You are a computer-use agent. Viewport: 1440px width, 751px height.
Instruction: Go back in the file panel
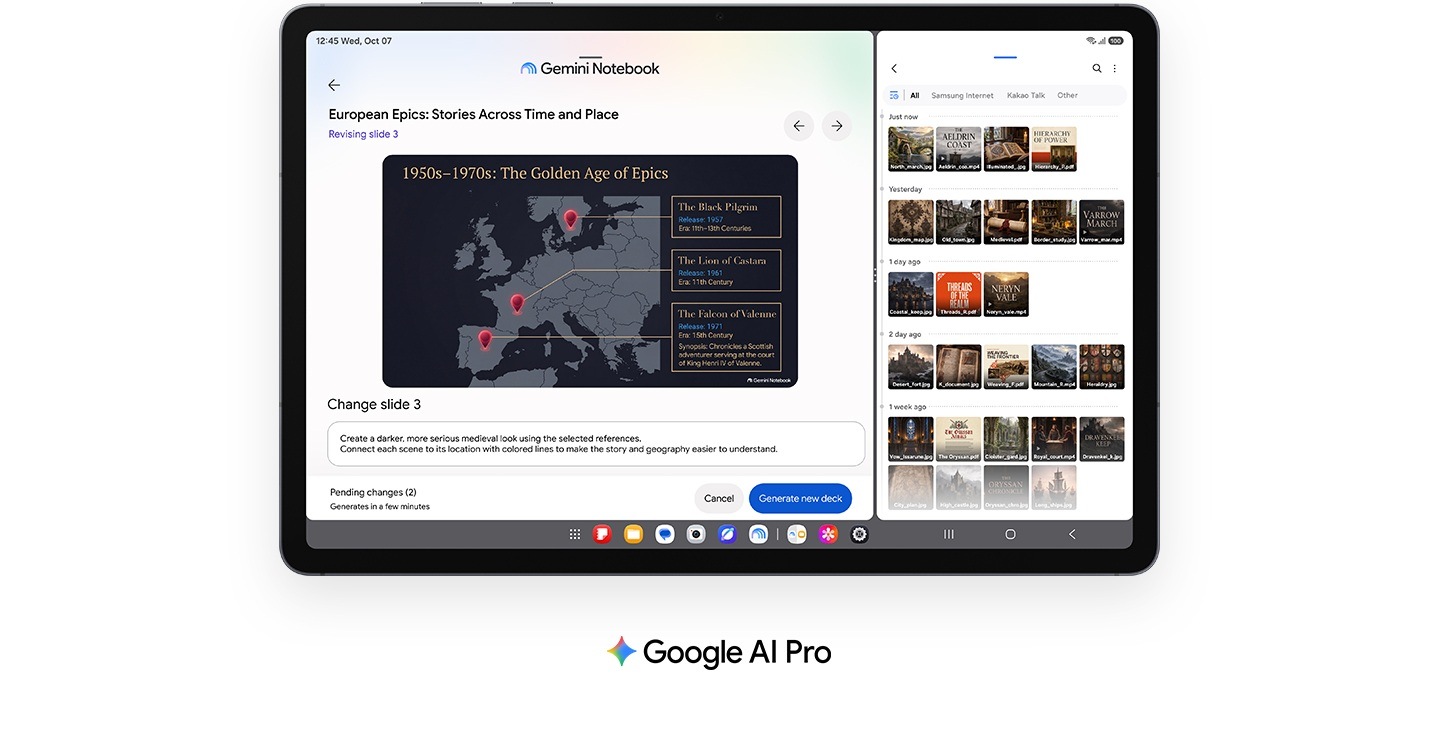pyautogui.click(x=894, y=69)
